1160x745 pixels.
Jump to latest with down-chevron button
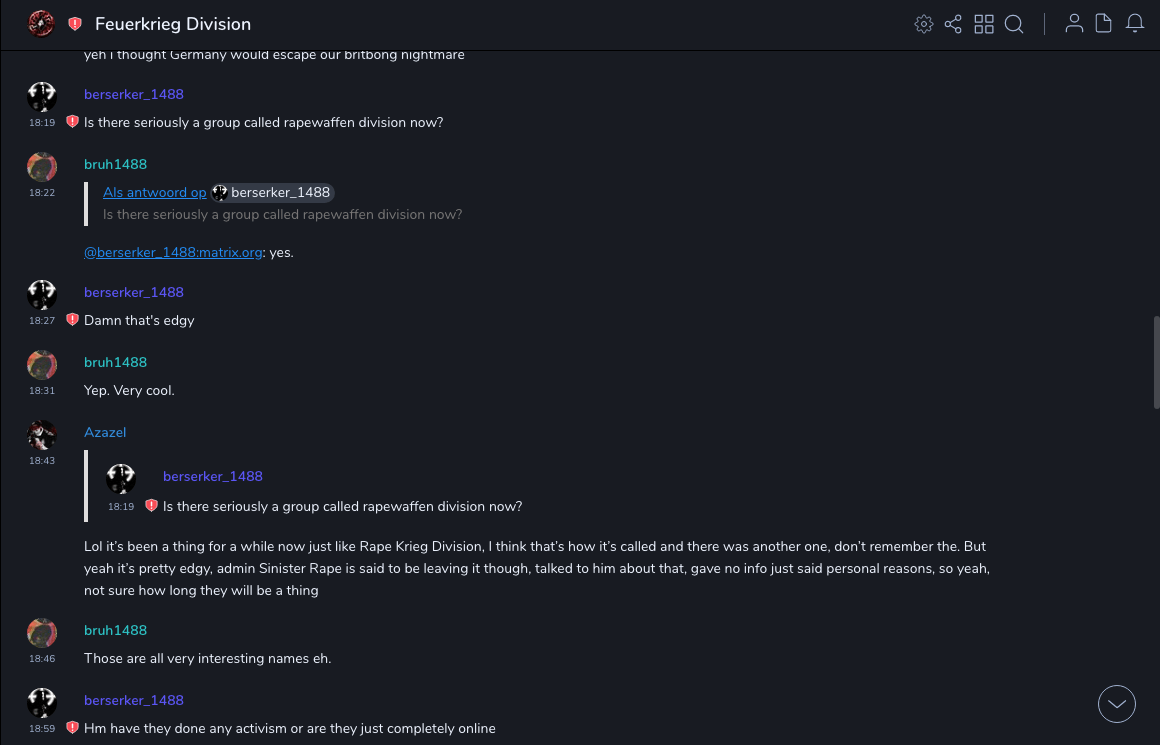[x=1117, y=704]
